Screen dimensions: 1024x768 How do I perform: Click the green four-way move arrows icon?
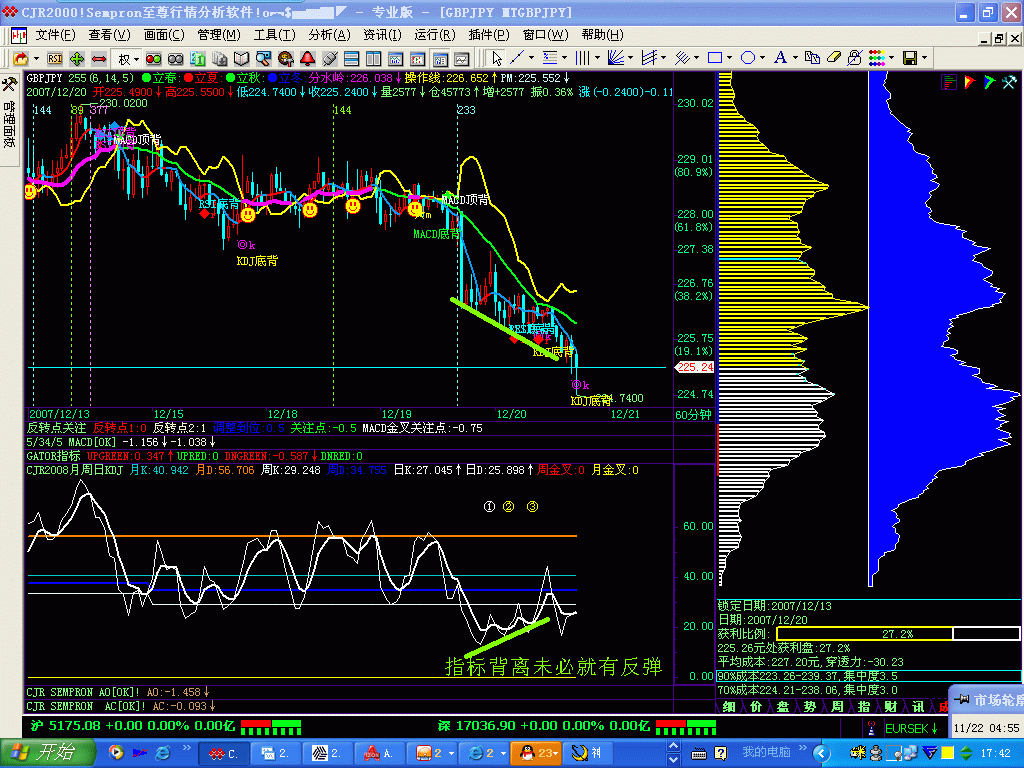tap(76, 58)
